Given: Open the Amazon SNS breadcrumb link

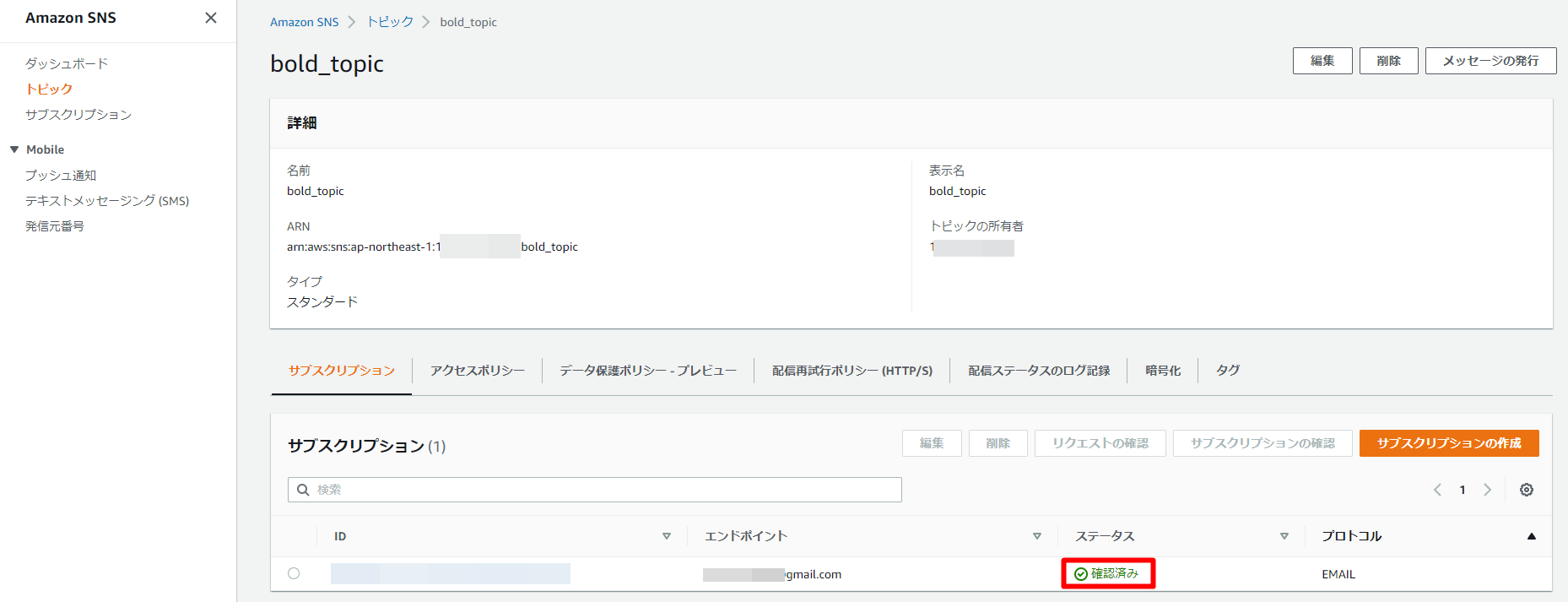Looking at the screenshot, I should 304,22.
